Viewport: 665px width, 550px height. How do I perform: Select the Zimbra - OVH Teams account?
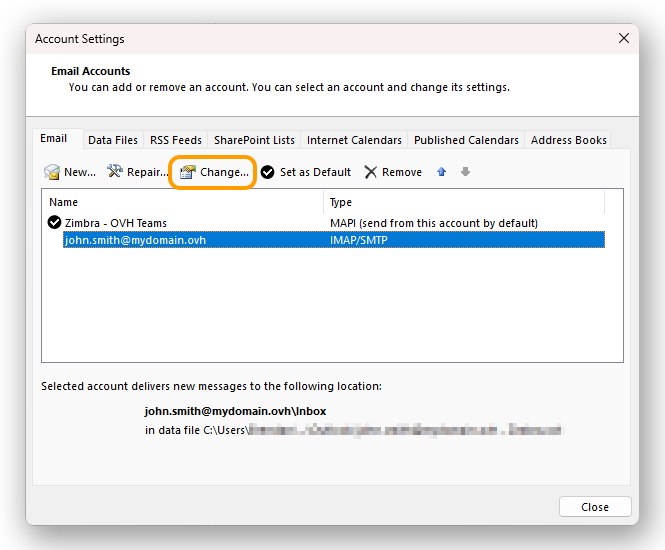115,223
